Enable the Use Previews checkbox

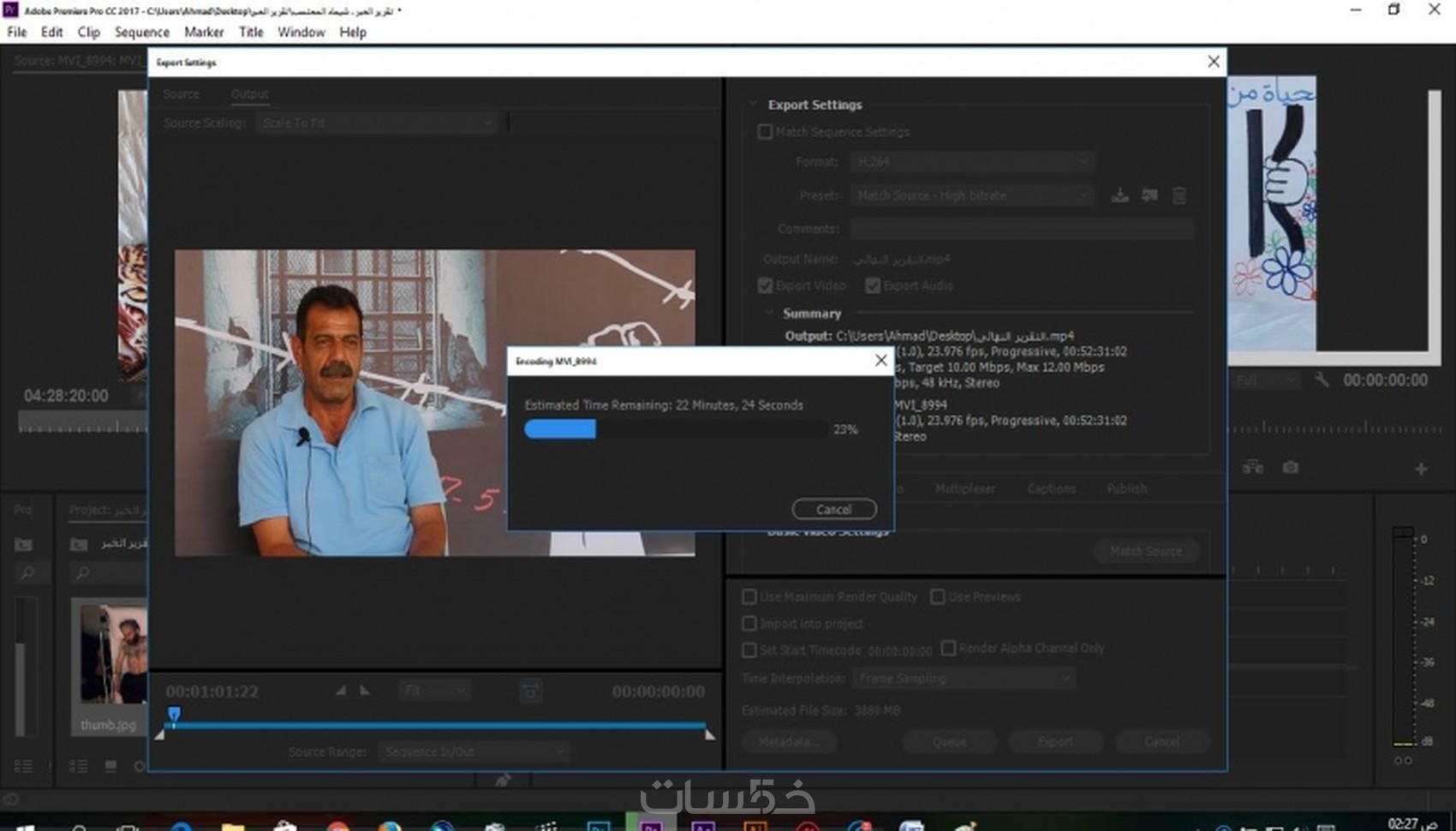tap(938, 596)
